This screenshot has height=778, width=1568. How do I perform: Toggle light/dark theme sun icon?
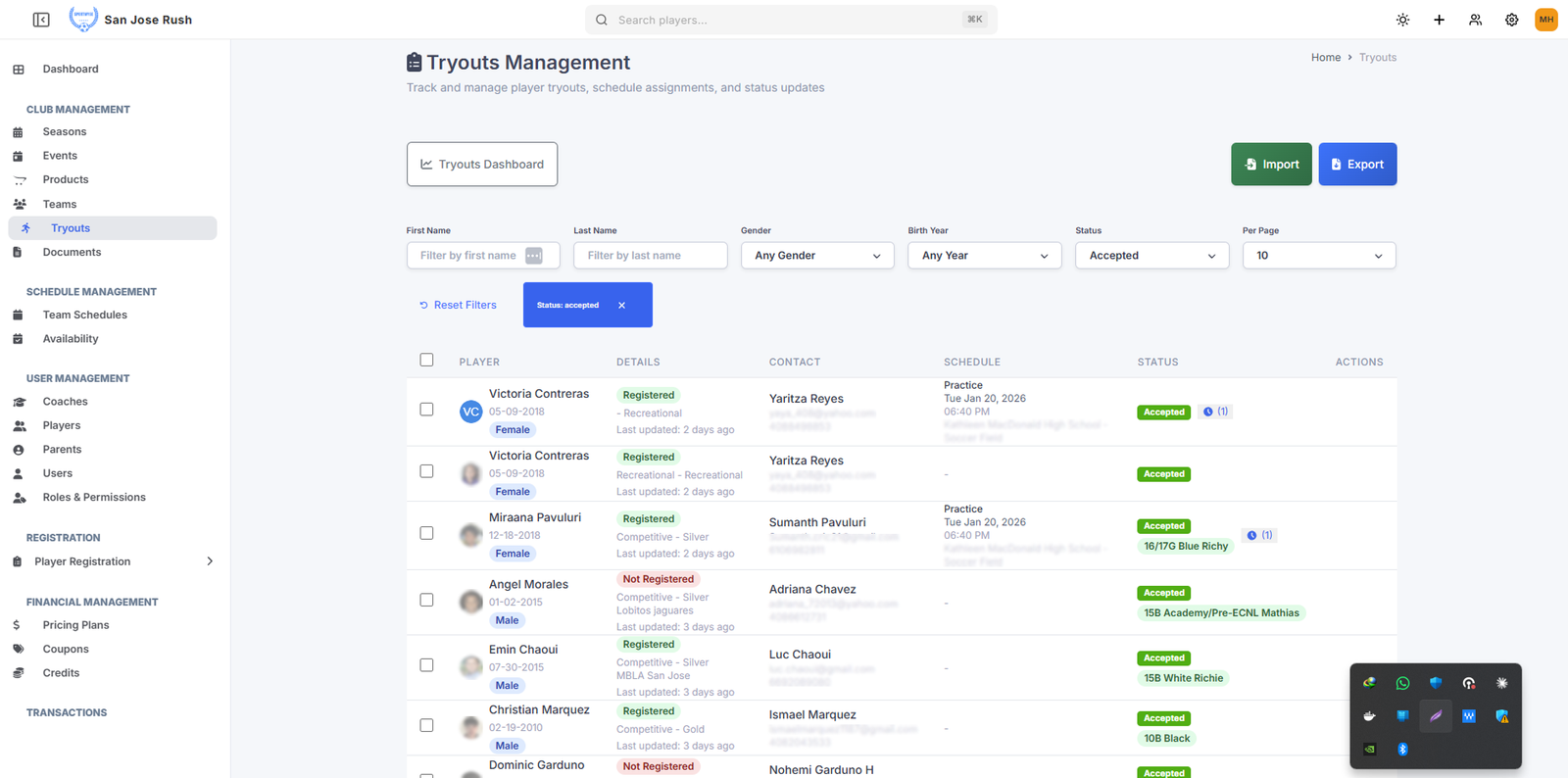click(1402, 20)
